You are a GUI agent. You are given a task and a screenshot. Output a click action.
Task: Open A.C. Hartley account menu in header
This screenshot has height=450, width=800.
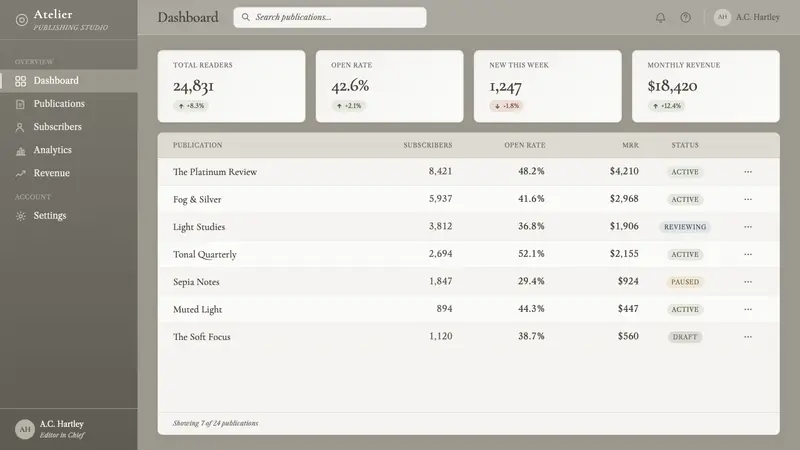746,17
